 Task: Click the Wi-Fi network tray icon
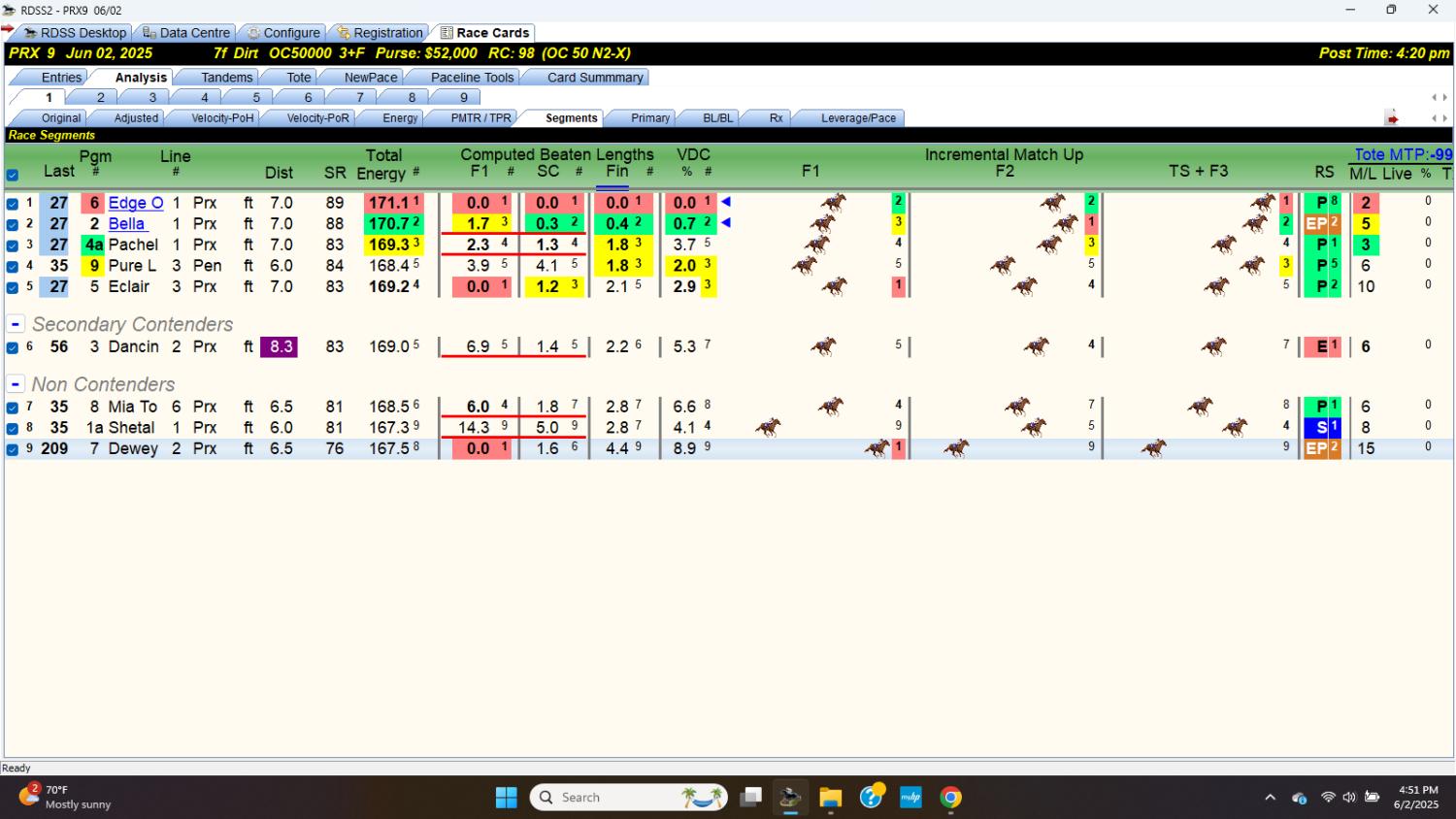tap(1327, 798)
